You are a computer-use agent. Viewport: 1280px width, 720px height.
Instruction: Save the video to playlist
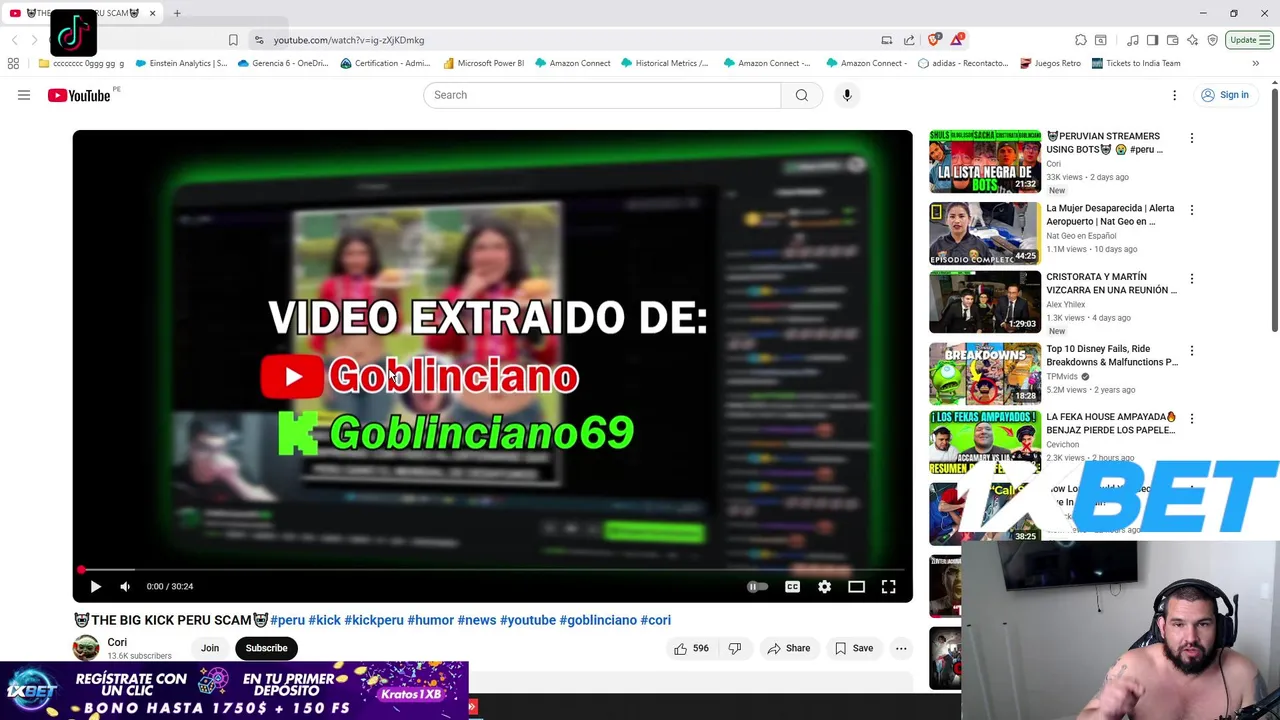pos(853,648)
